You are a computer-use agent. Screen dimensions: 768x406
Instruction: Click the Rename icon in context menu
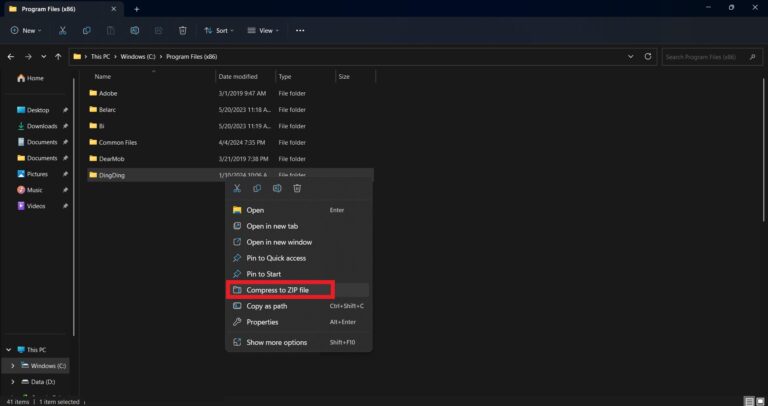pos(277,189)
